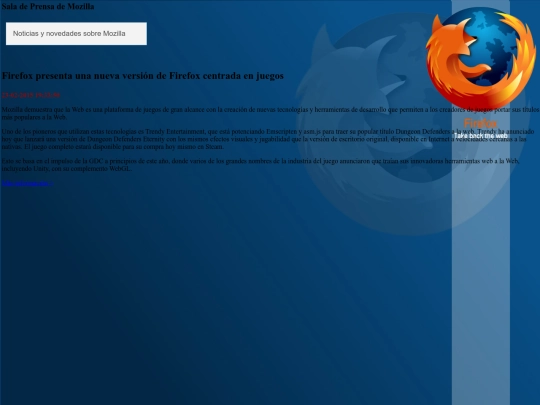Open the blue link below the article
This screenshot has width=540, height=405.
pos(27,183)
